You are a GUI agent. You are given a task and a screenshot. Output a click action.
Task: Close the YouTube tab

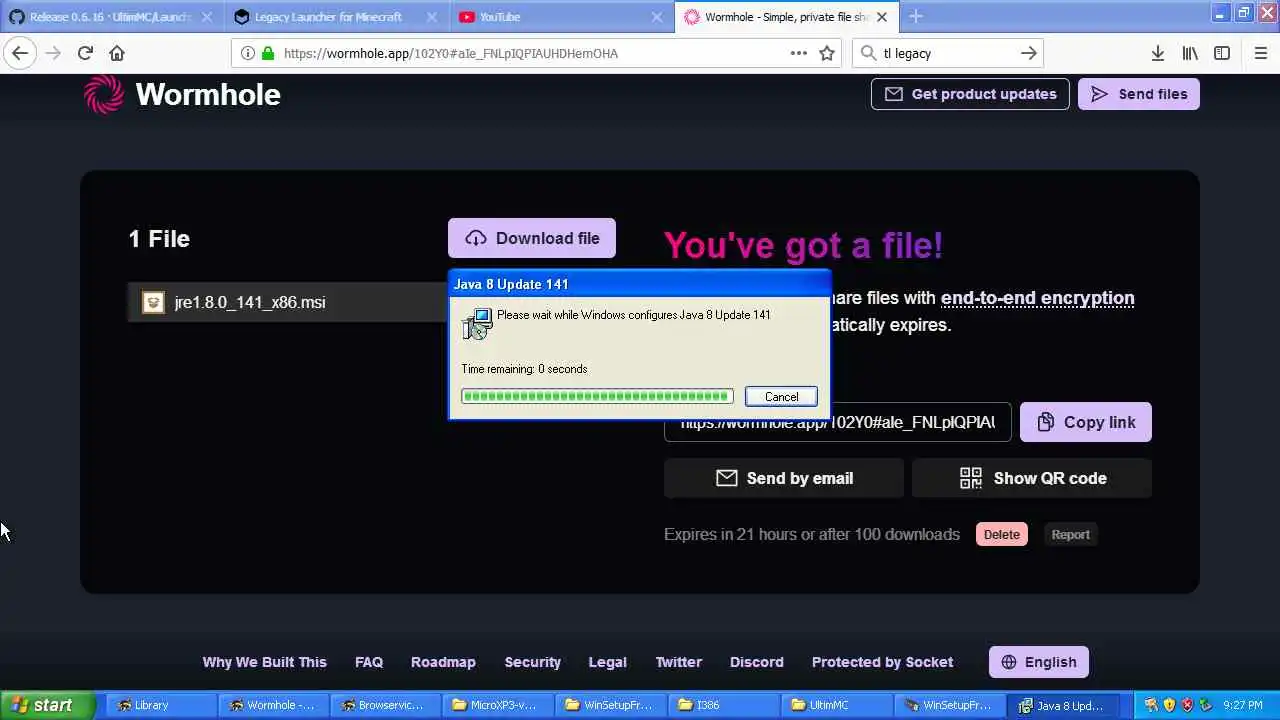pyautogui.click(x=657, y=16)
